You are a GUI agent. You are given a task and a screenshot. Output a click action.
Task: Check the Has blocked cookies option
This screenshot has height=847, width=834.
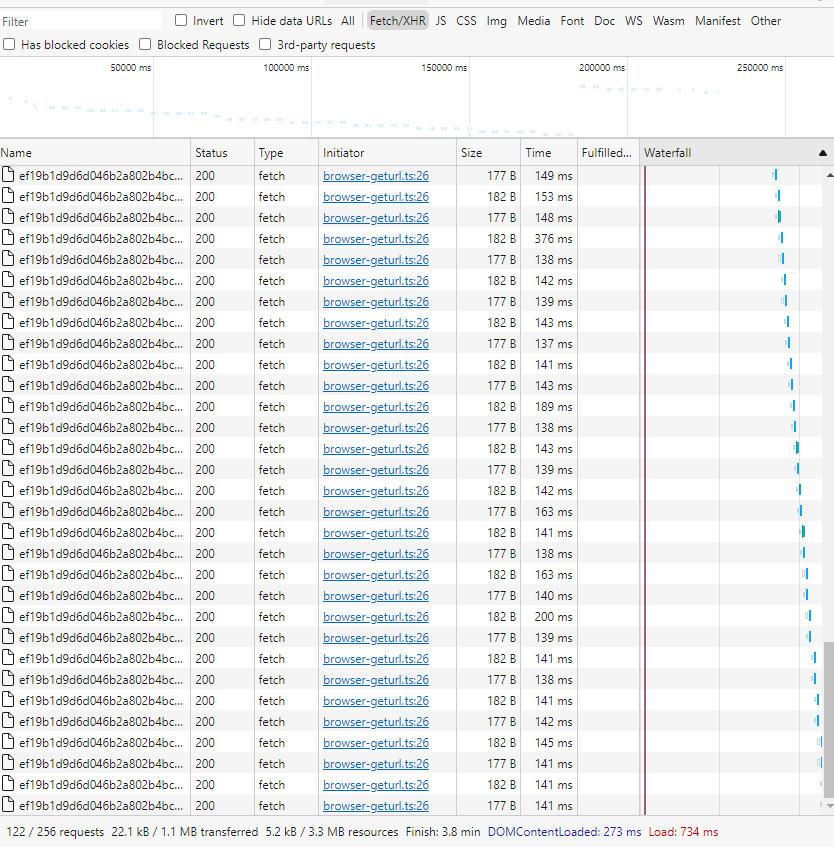(9, 44)
